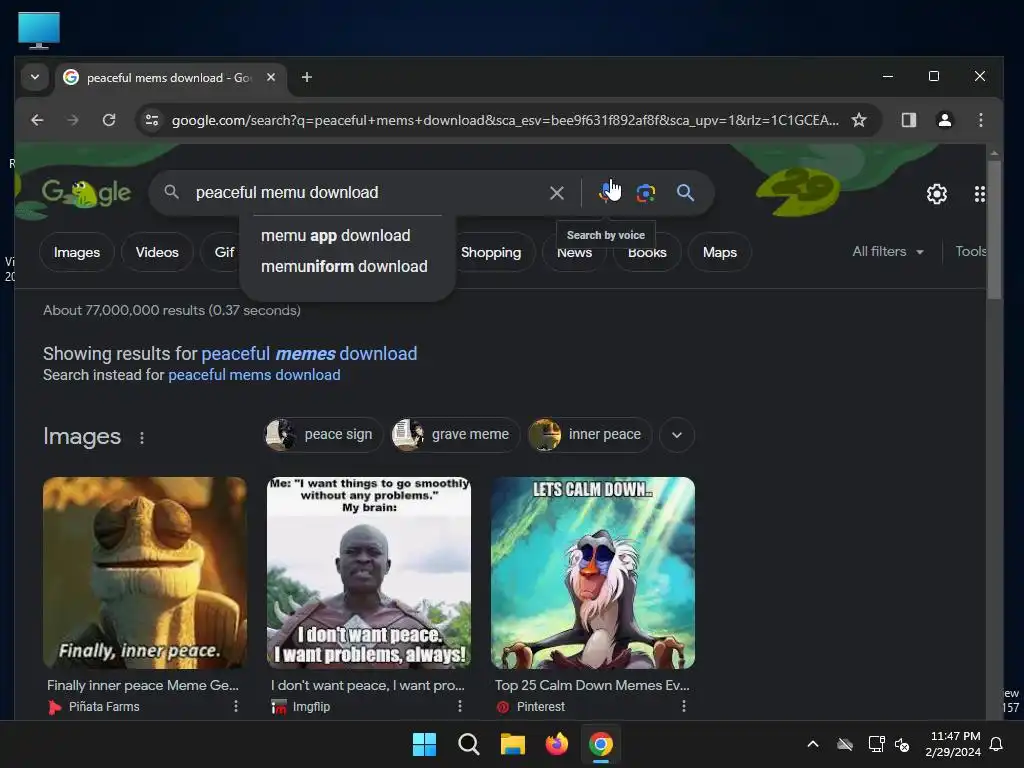This screenshot has height=768, width=1024.
Task: Expand more image suggestion chips
Action: coord(677,435)
